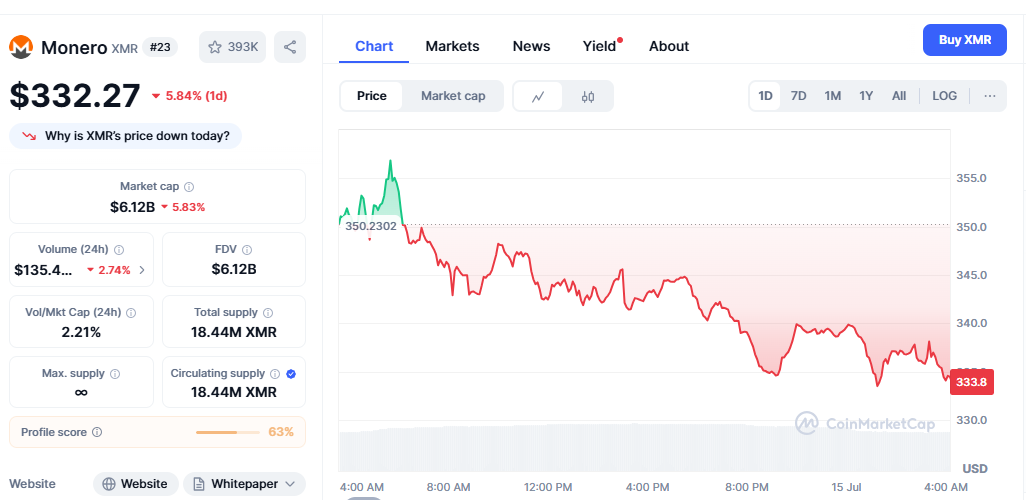The image size is (1026, 500).
Task: Switch to the Yield tab
Action: pyautogui.click(x=599, y=46)
